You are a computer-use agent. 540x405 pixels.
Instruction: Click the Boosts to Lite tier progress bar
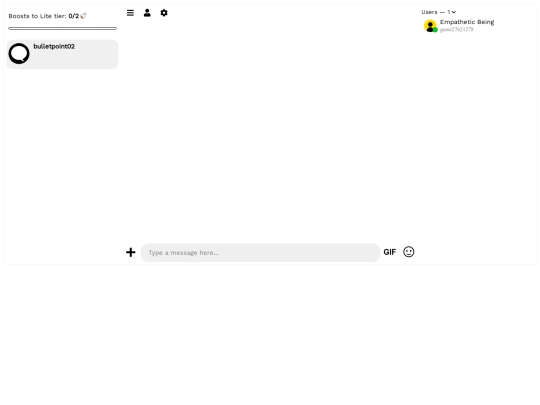(62, 28)
